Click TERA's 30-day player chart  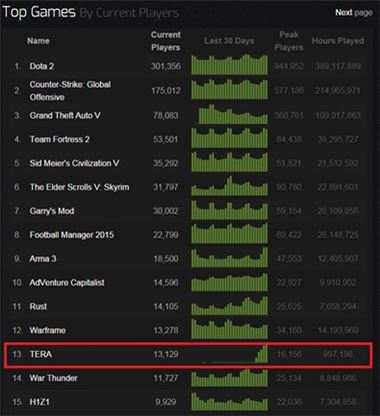[229, 353]
